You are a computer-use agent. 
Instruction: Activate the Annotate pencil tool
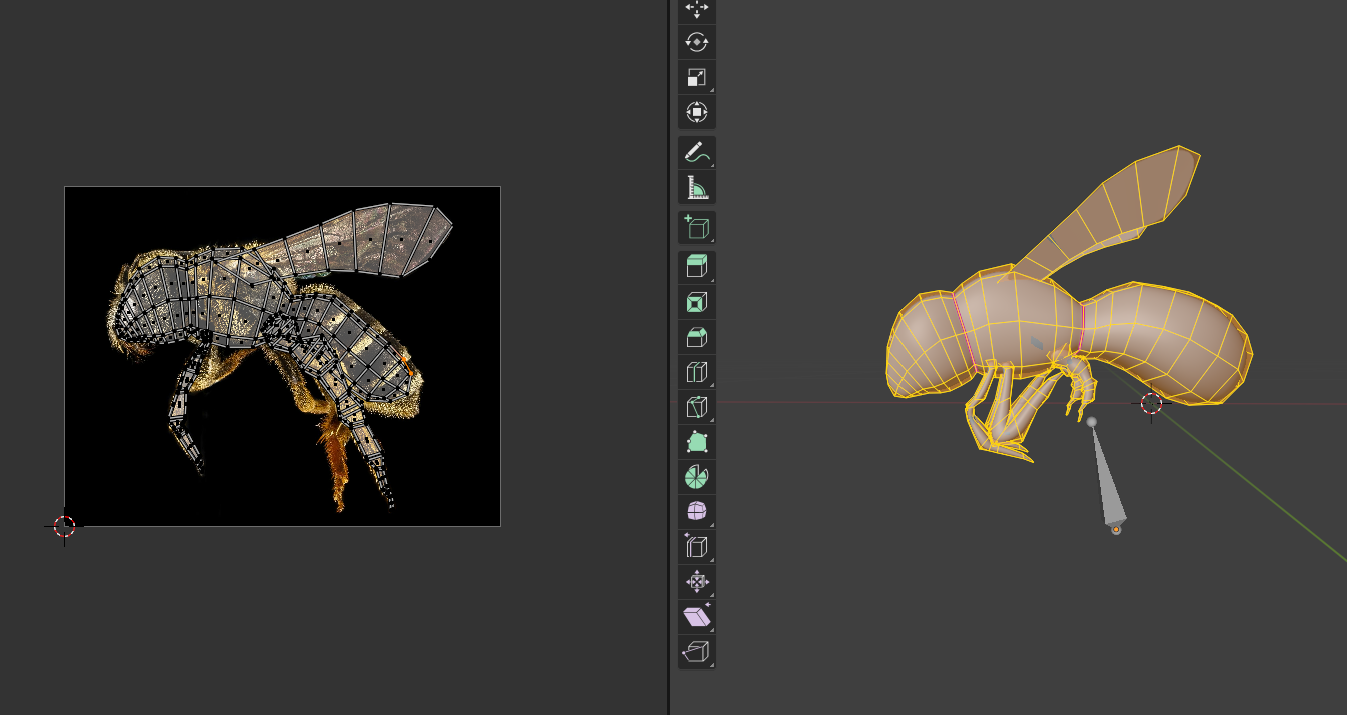tap(697, 152)
